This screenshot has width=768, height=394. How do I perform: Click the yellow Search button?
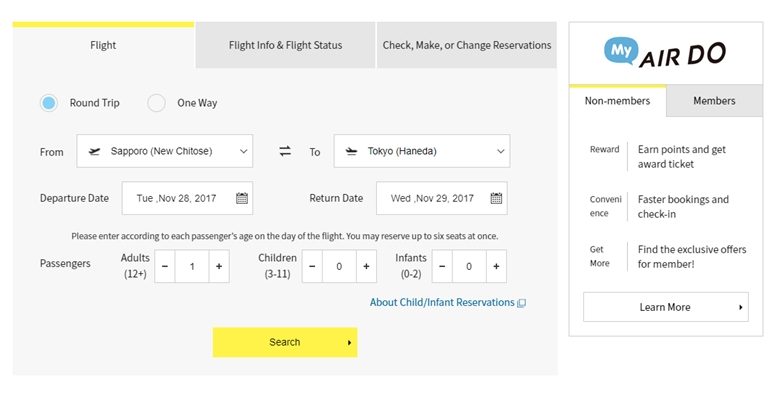285,342
